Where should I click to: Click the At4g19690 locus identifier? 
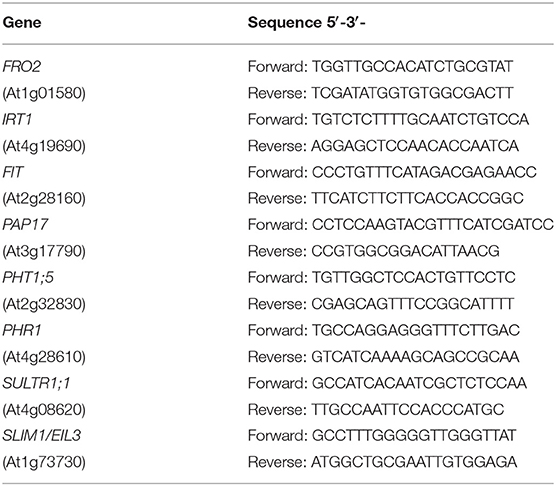(44, 146)
